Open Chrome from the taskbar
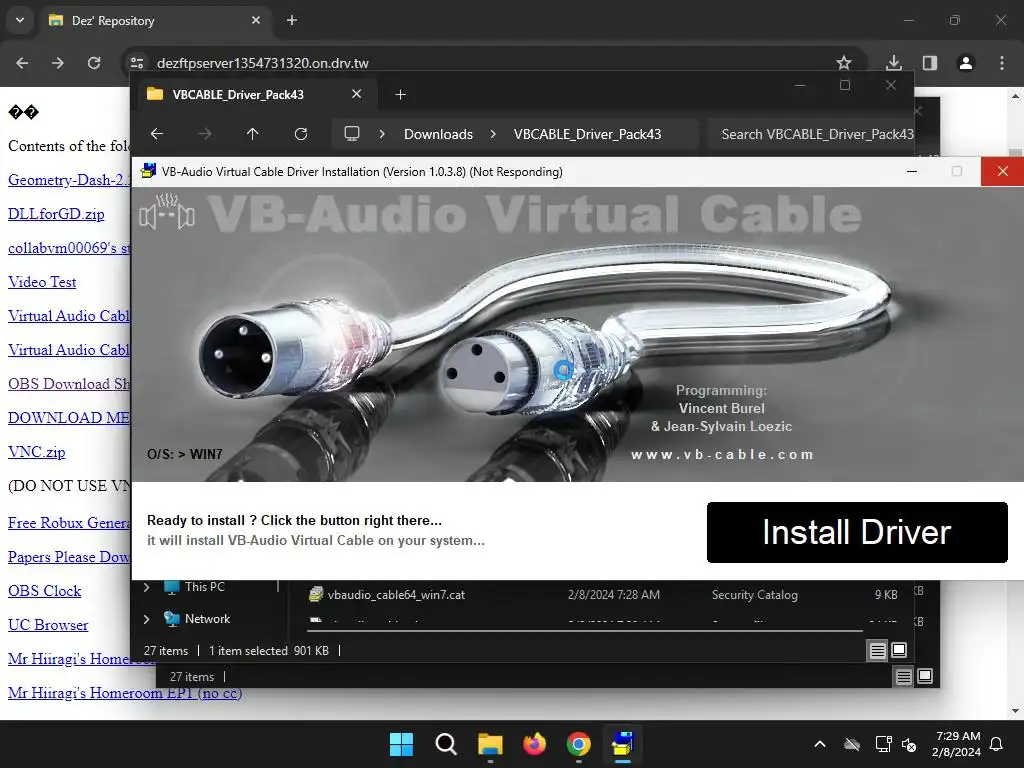The image size is (1024, 768). tap(579, 744)
